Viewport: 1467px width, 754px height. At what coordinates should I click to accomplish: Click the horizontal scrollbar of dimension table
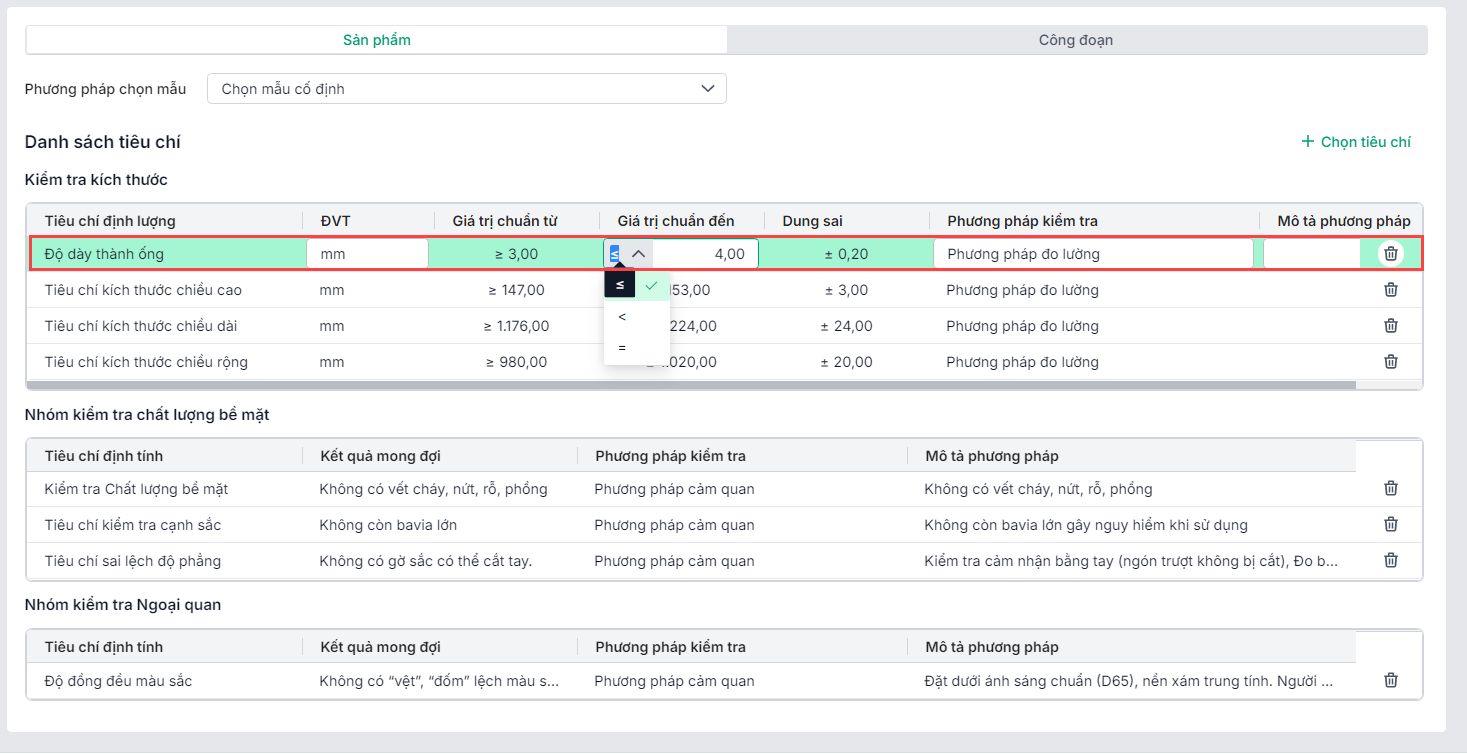(690, 384)
